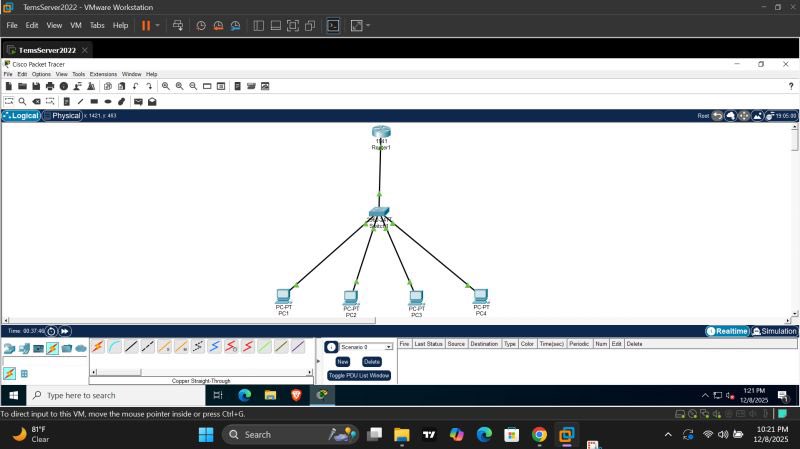Select the PC3 device icon
The height and width of the screenshot is (449, 800).
coord(416,297)
